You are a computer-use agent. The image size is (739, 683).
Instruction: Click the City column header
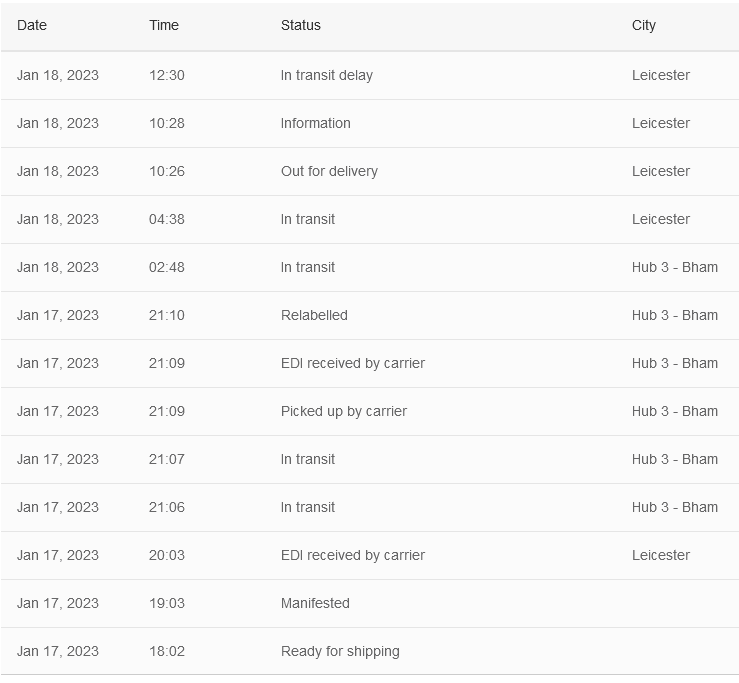click(x=644, y=25)
